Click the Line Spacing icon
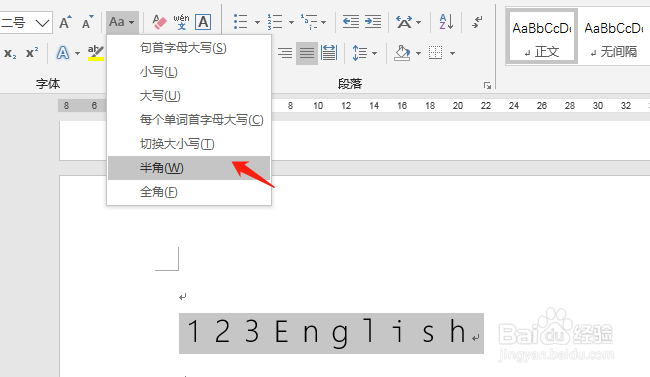The image size is (650, 377). 359,53
